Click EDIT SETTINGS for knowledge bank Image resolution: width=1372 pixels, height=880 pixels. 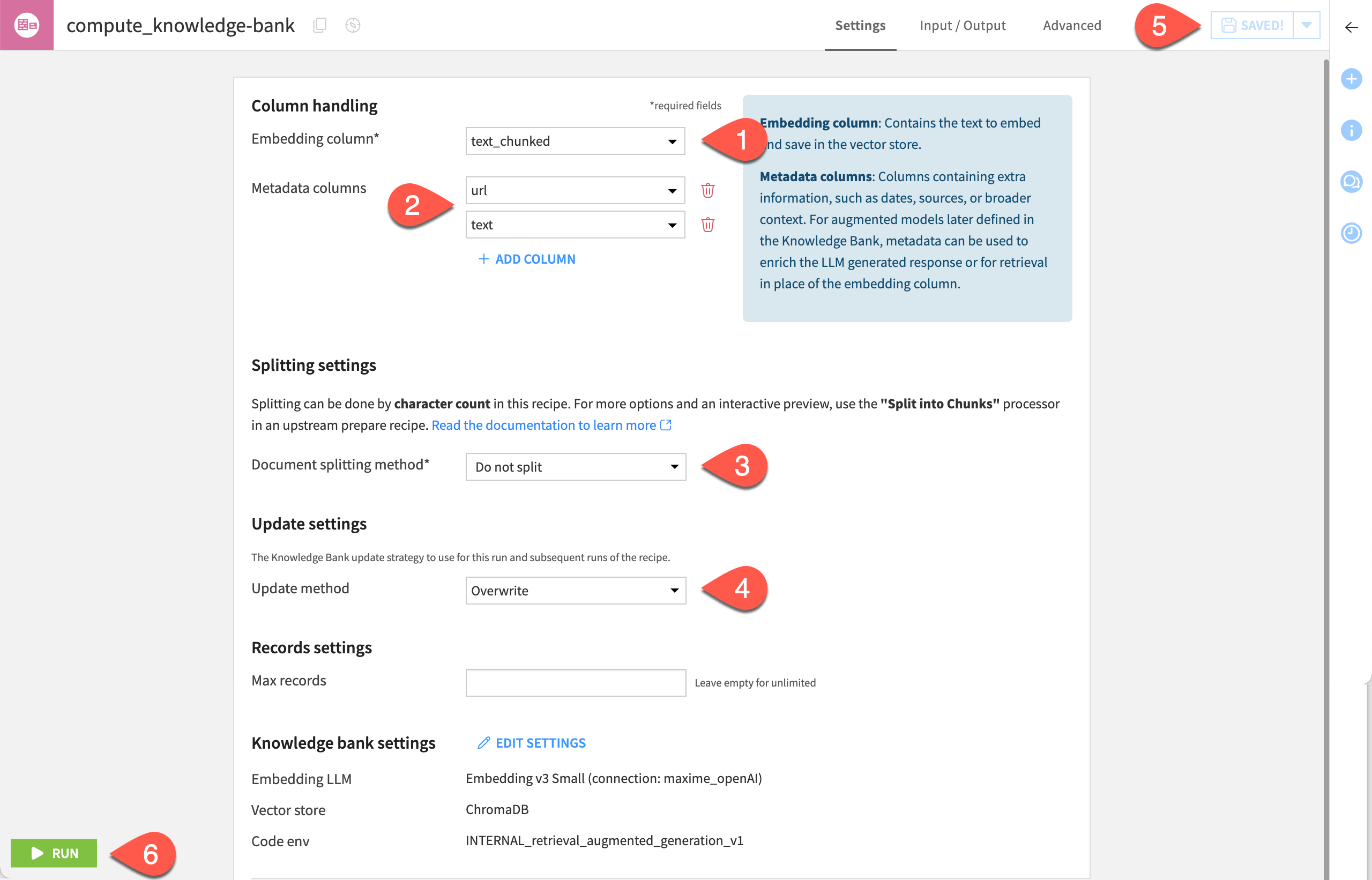[x=532, y=743]
